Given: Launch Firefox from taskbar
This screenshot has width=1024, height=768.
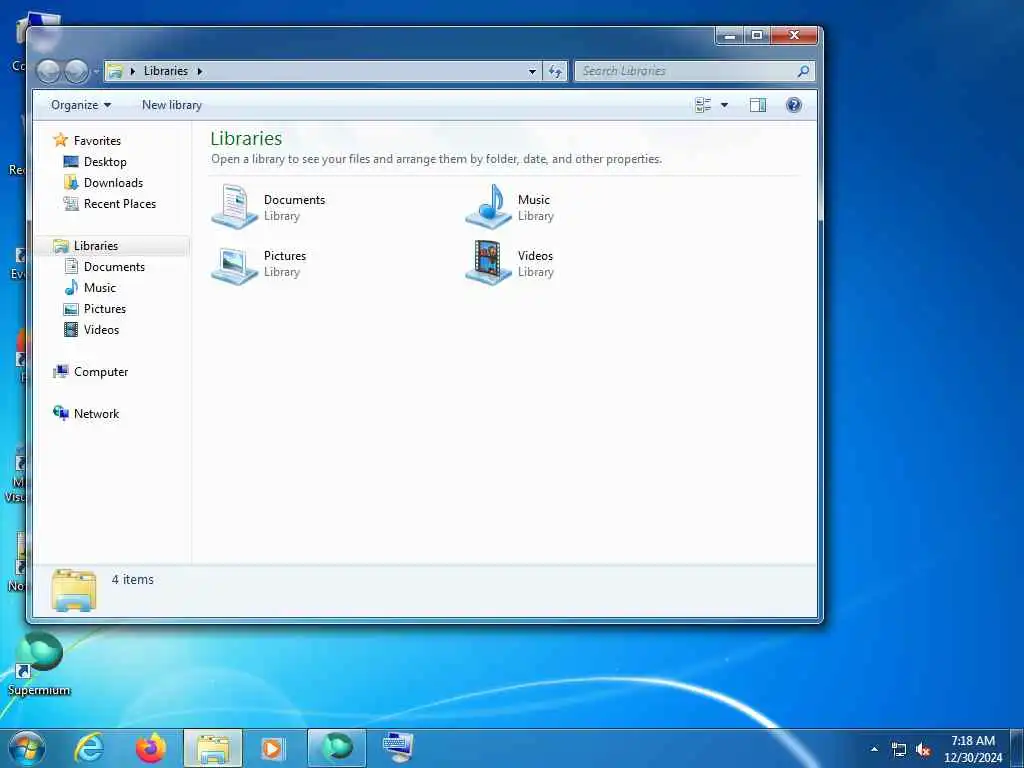Looking at the screenshot, I should pyautogui.click(x=151, y=748).
